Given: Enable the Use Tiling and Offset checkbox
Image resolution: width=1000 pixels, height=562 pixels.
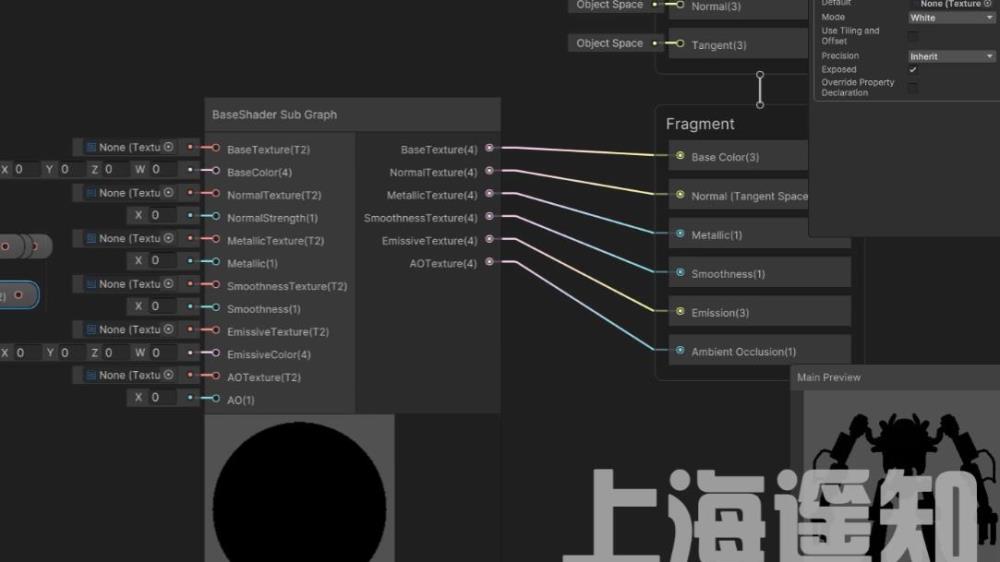Looking at the screenshot, I should pyautogui.click(x=912, y=36).
